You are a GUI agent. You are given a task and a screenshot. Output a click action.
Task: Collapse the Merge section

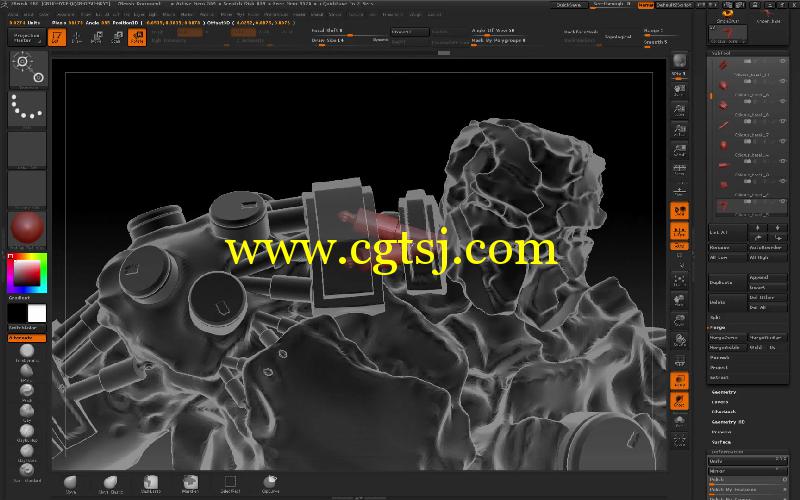coord(717,328)
